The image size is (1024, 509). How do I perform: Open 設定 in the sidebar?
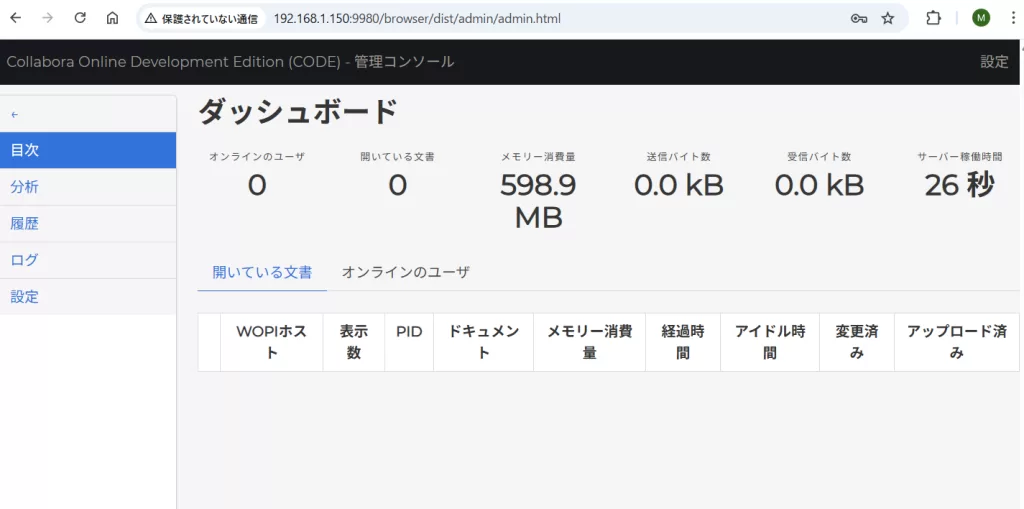pyautogui.click(x=88, y=297)
